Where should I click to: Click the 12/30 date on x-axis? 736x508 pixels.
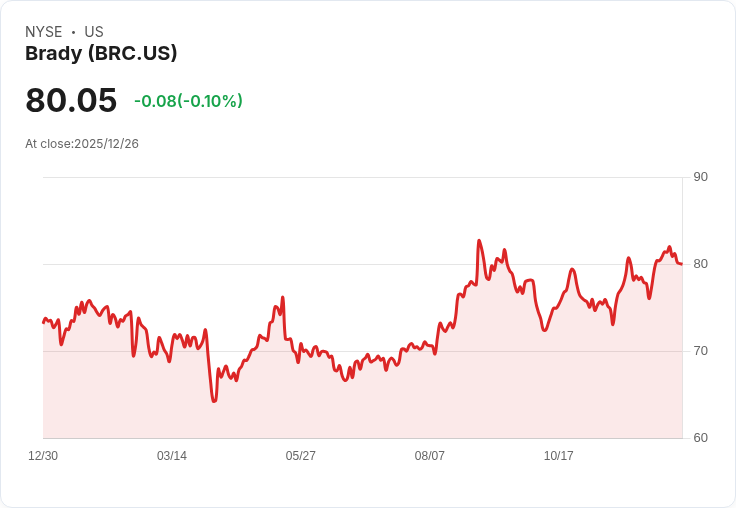coord(43,456)
